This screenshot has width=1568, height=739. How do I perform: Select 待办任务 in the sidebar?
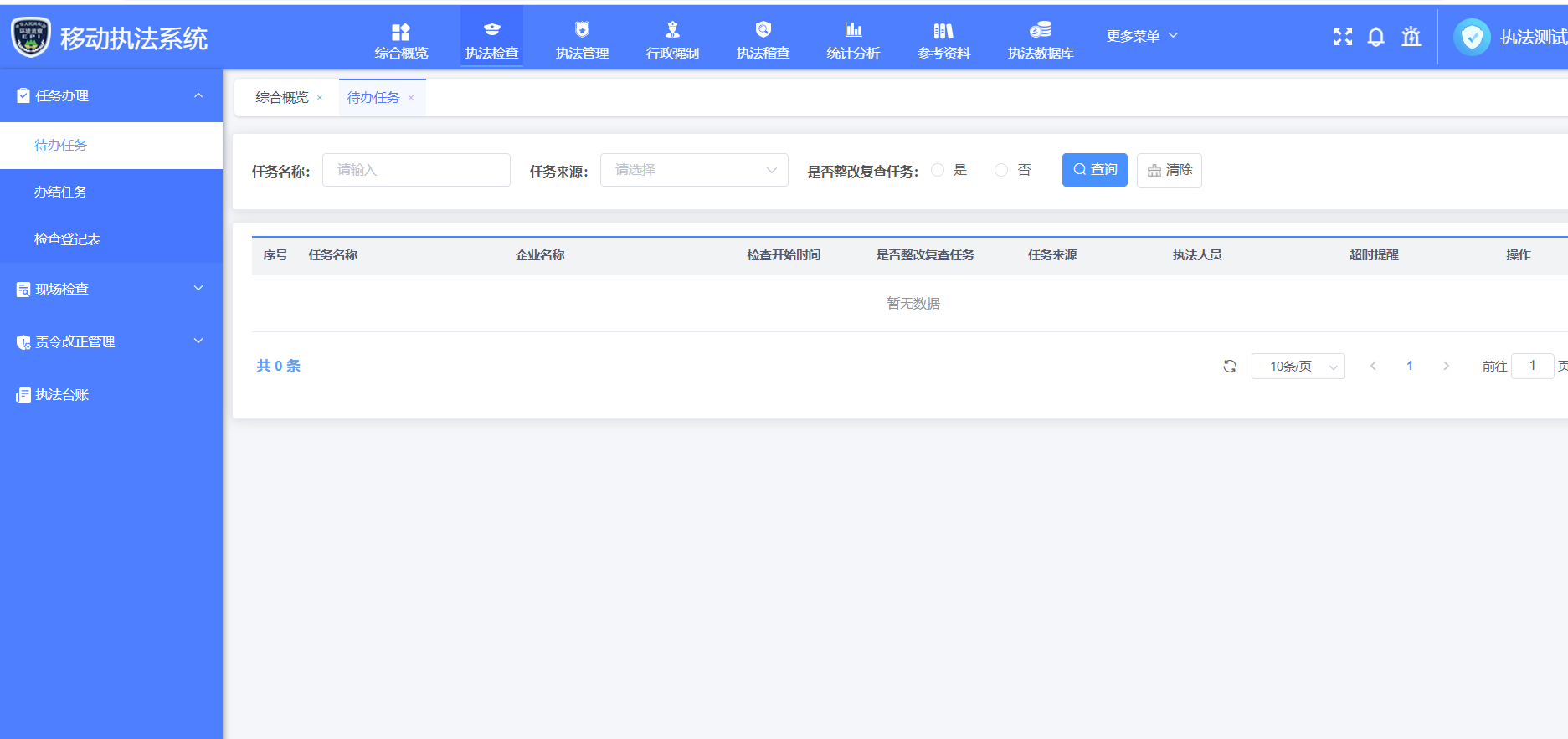[x=111, y=145]
